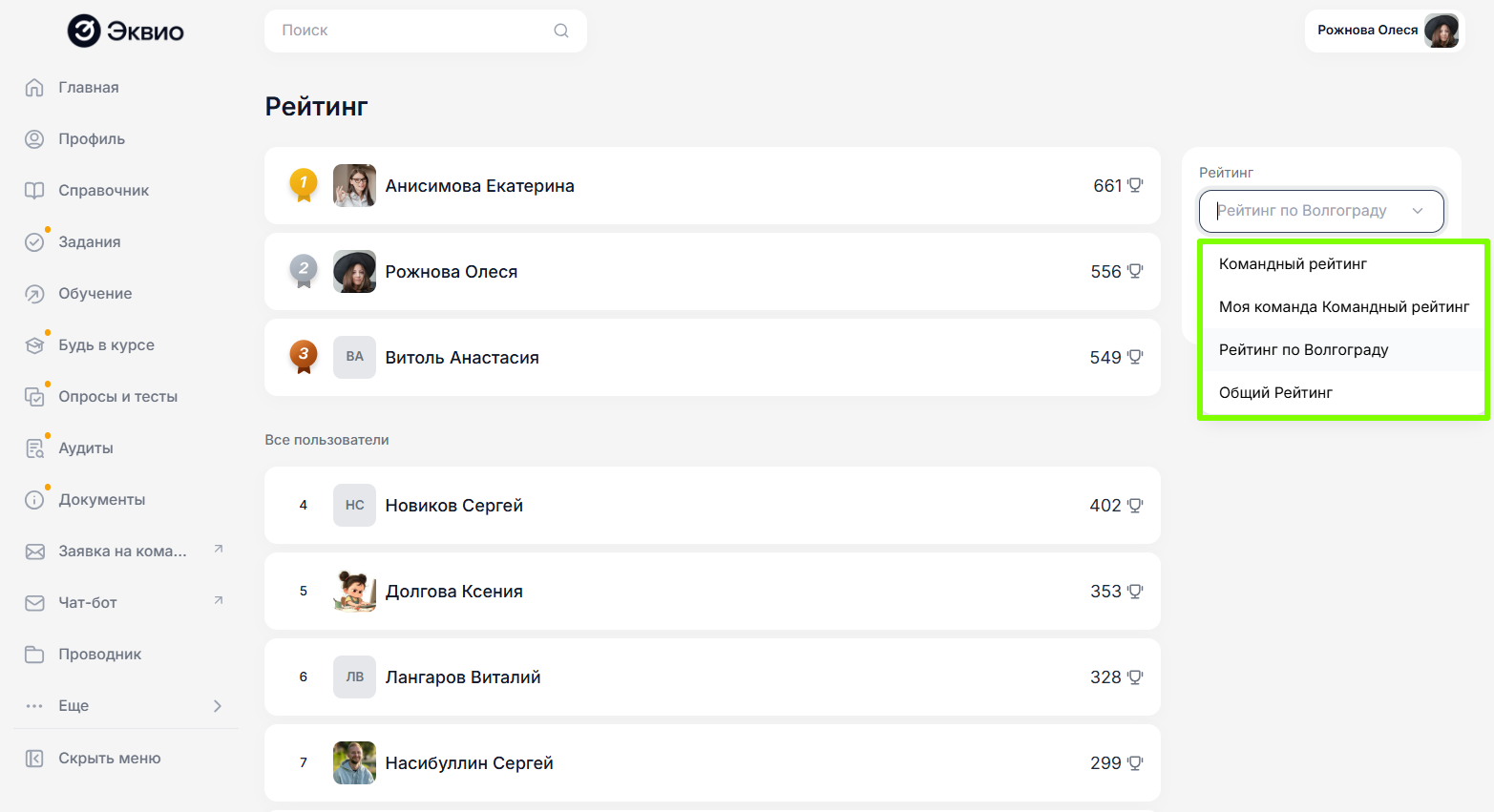This screenshot has height=812, width=1494.
Task: Click the search magnifier icon
Action: pyautogui.click(x=561, y=31)
